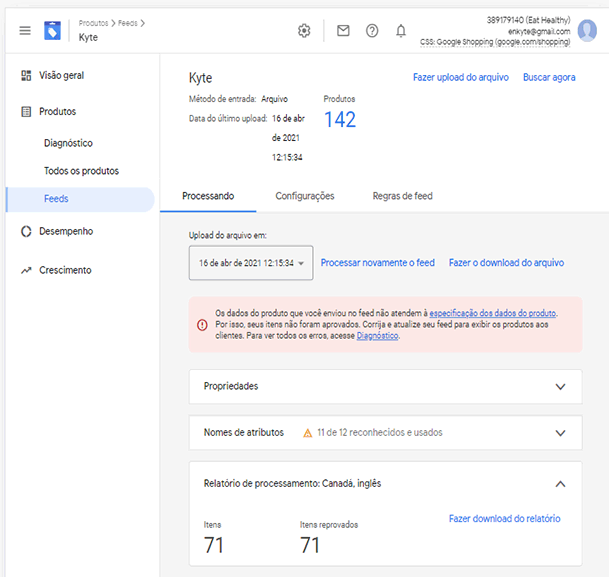Select Feeds in the sidebar
Screen dimensions: 609x577
80,199
